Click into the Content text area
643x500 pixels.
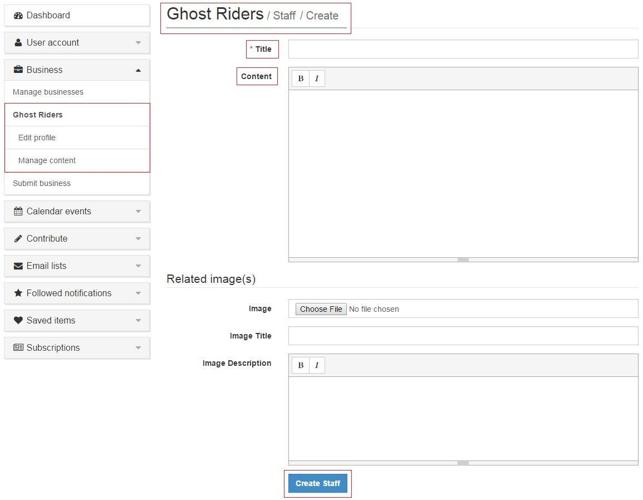click(x=463, y=174)
